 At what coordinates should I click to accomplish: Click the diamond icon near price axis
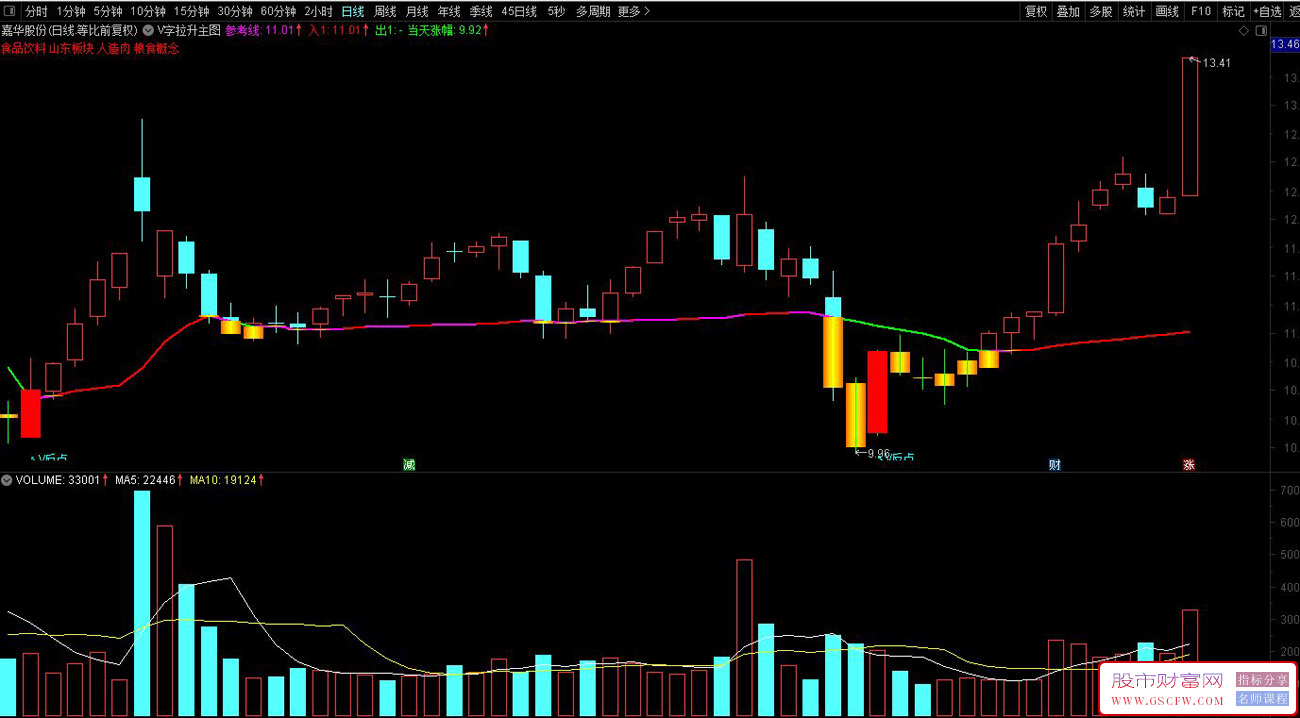tap(1244, 31)
